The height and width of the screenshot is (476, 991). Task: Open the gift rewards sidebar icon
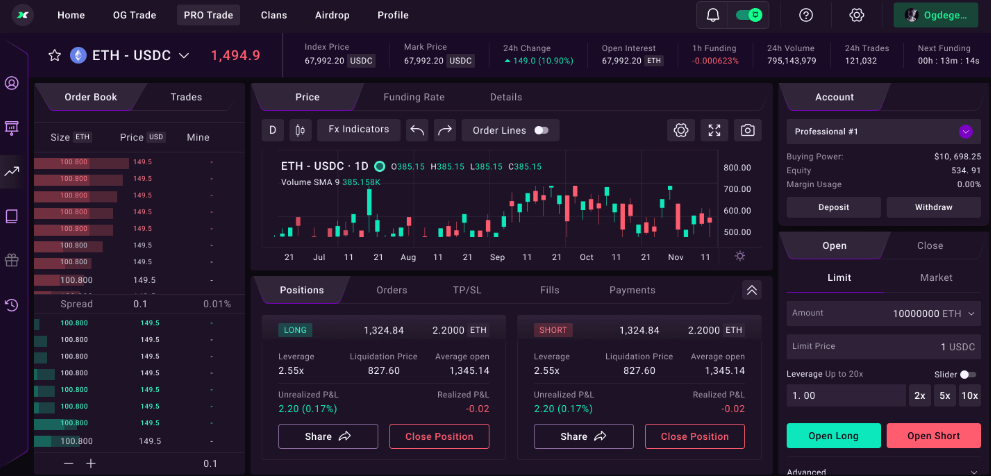point(12,260)
